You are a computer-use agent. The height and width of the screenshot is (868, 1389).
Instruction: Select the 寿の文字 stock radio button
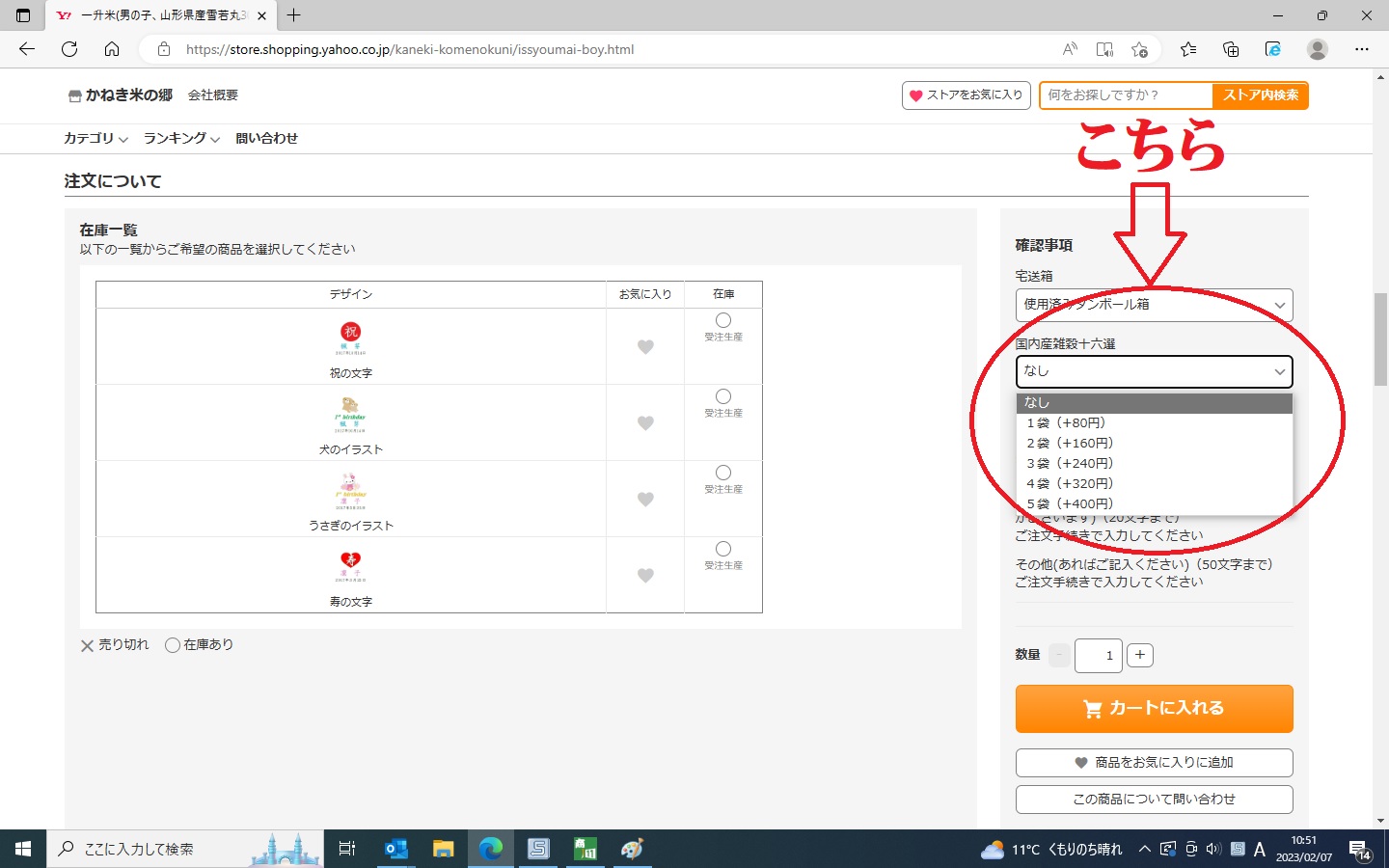(x=723, y=549)
